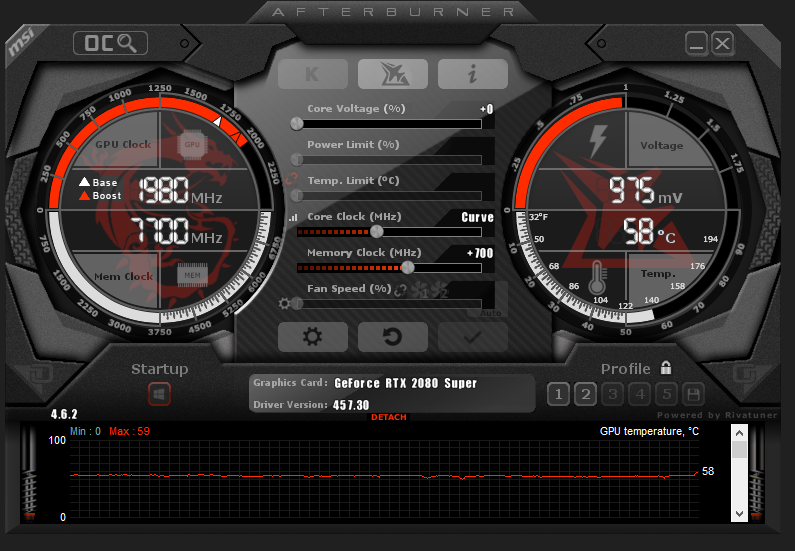The image size is (795, 551).
Task: Open the information i button
Action: click(x=473, y=74)
